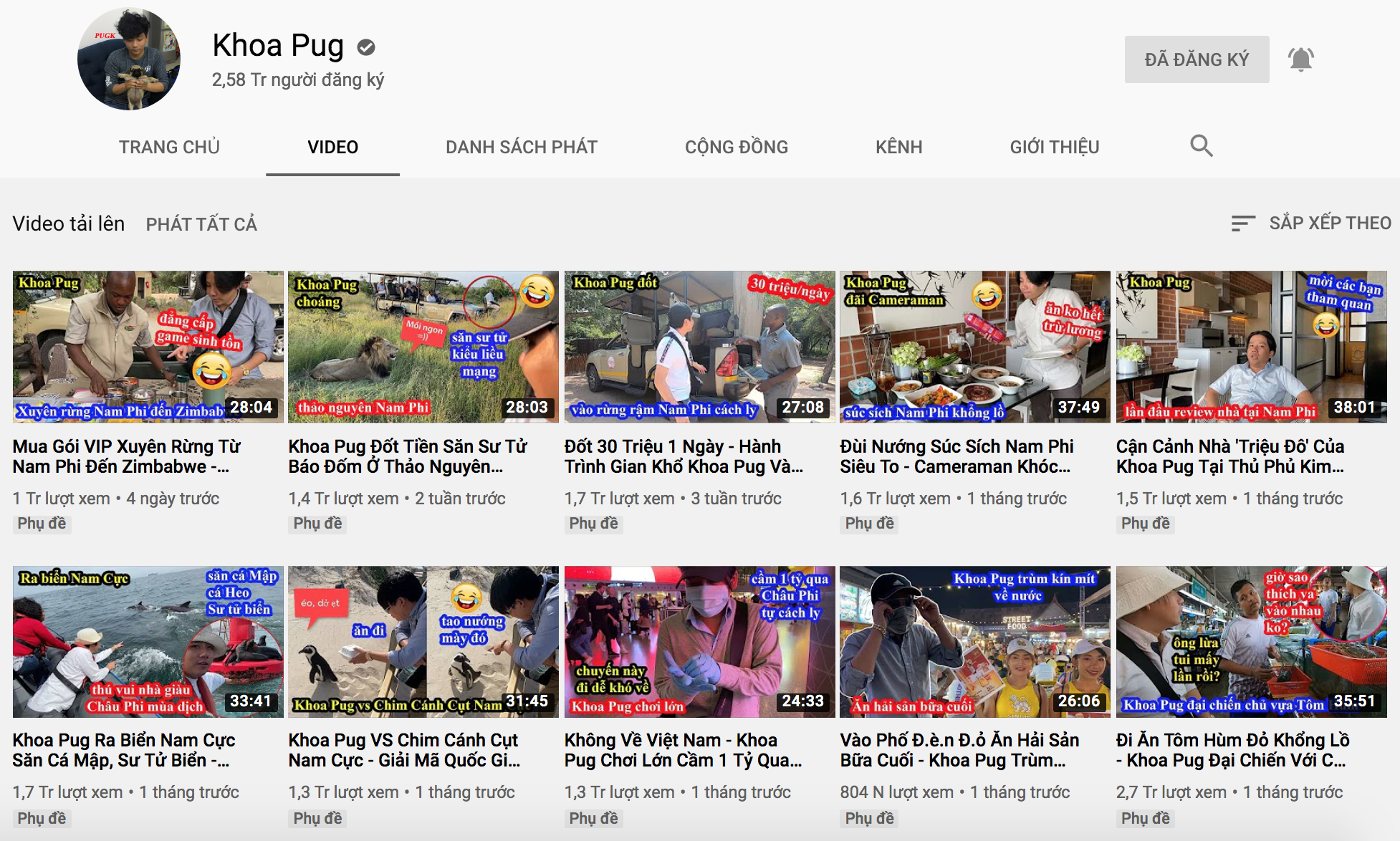This screenshot has height=841, width=1400.
Task: Click '2,7 Tr lượt xem • 1 tháng trước' text
Action: (1229, 792)
